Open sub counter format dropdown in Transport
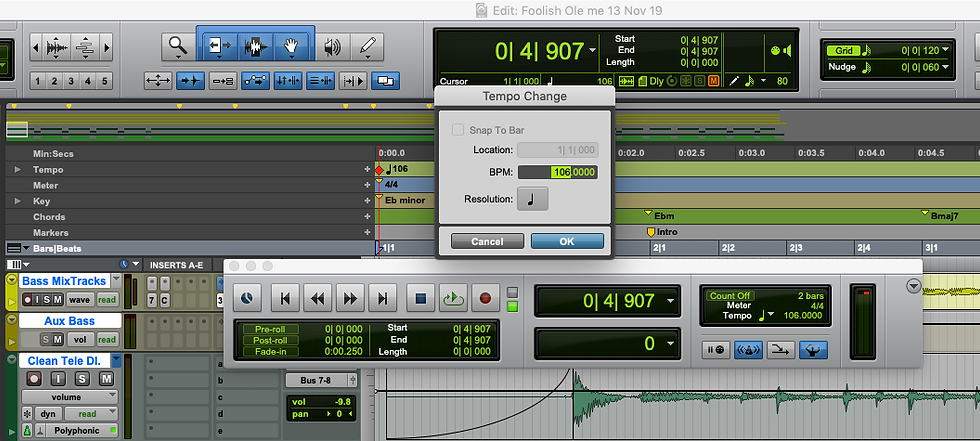This screenshot has width=980, height=441. point(671,344)
